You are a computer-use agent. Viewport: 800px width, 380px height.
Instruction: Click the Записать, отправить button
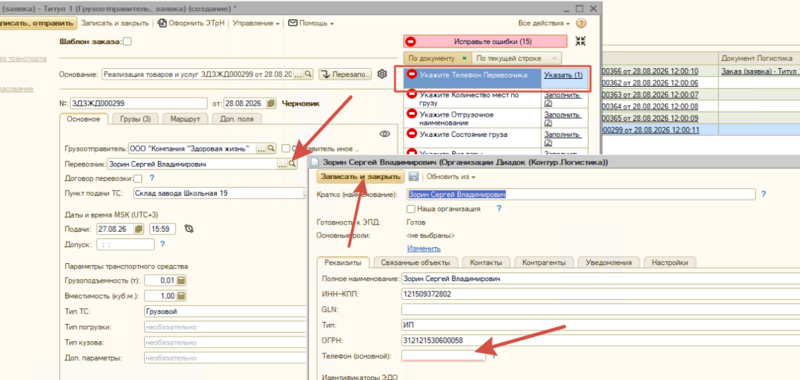point(37,23)
